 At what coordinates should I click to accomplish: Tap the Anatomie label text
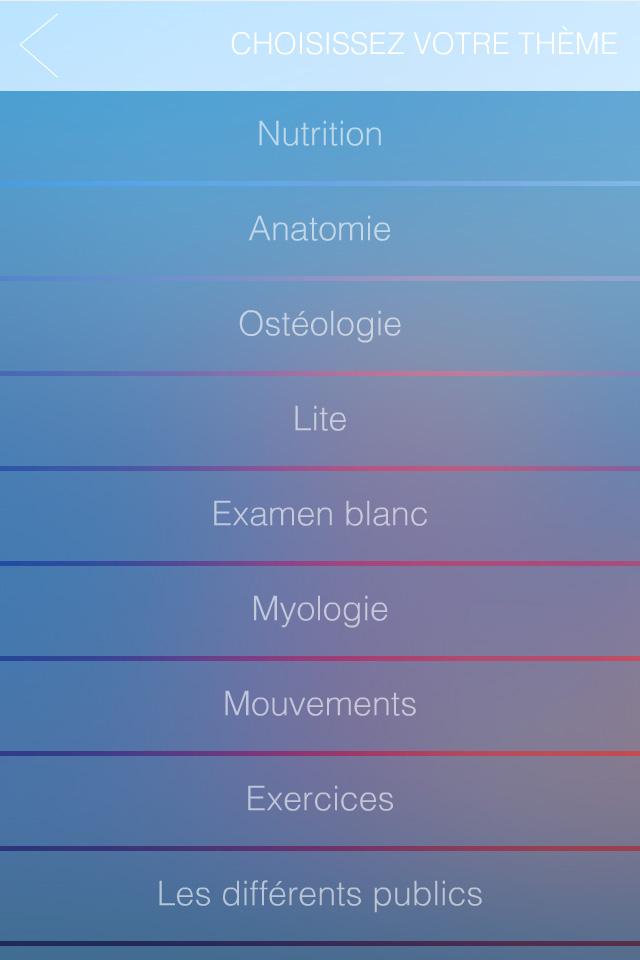pyautogui.click(x=320, y=228)
